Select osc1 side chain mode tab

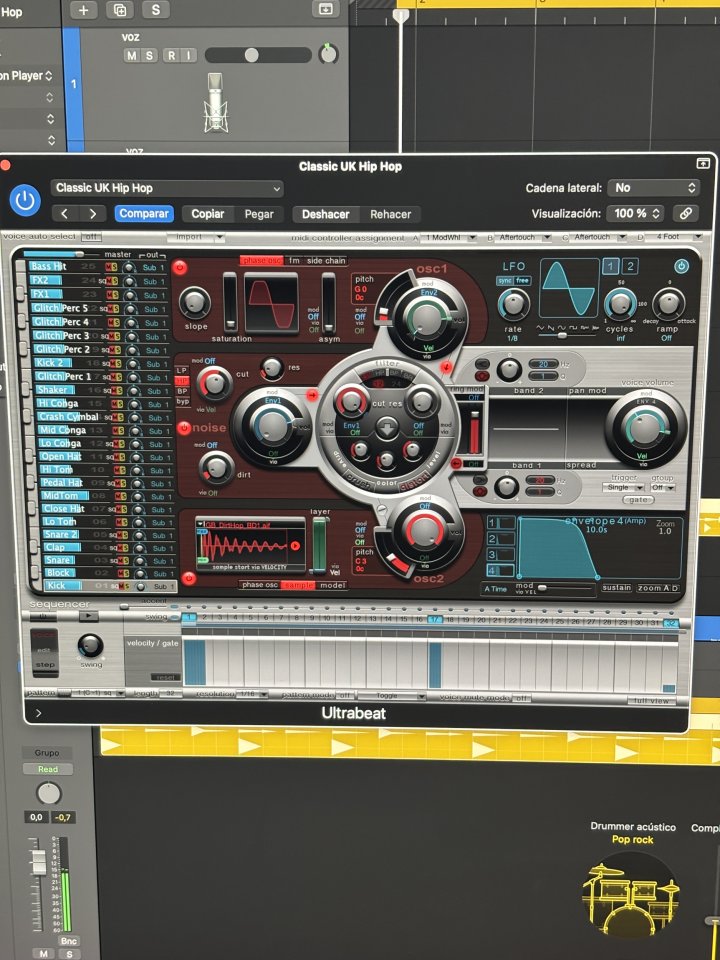(x=326, y=260)
